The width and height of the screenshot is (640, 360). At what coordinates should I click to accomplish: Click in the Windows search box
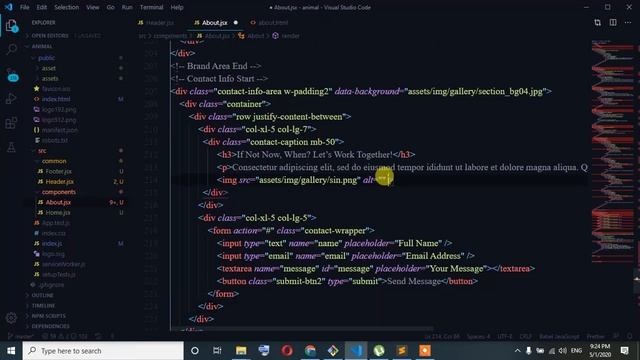pyautogui.click(x=103, y=351)
